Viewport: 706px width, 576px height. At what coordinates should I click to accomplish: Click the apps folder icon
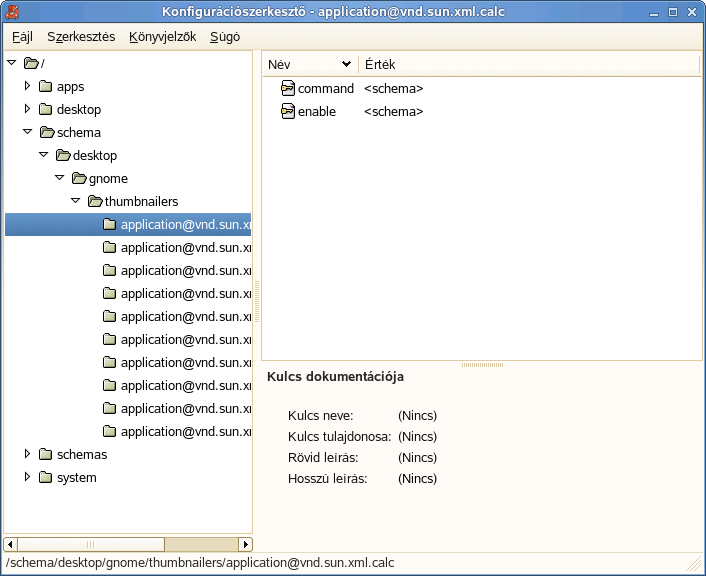coord(45,86)
